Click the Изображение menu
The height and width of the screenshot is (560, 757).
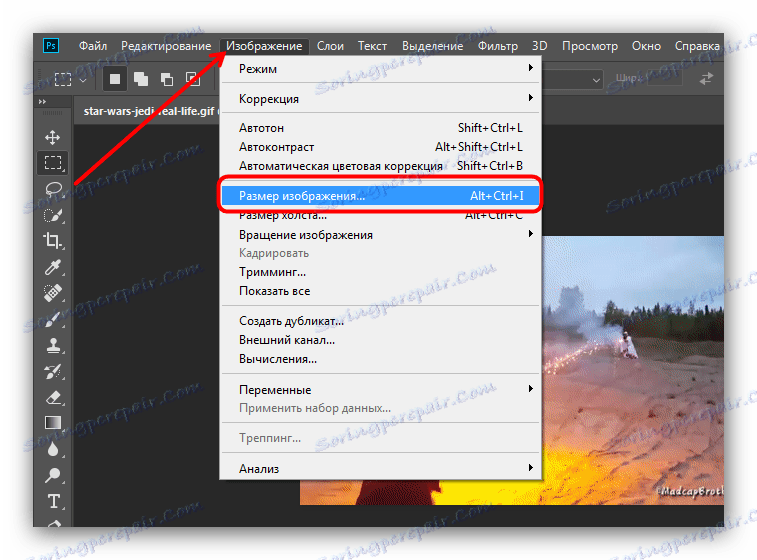pos(264,46)
